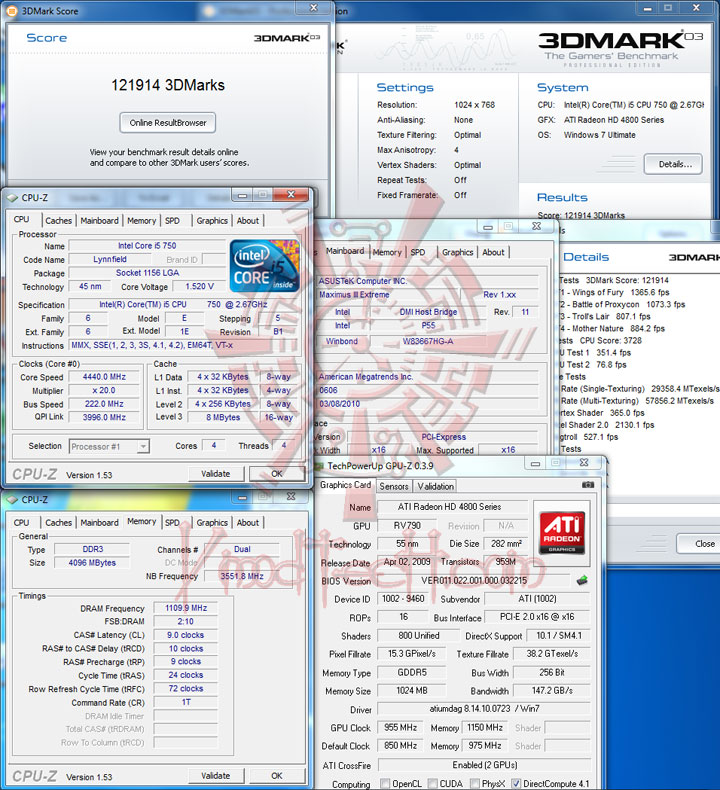Click OK in top CPU-Z window
The height and width of the screenshot is (790, 720).
coord(277,474)
